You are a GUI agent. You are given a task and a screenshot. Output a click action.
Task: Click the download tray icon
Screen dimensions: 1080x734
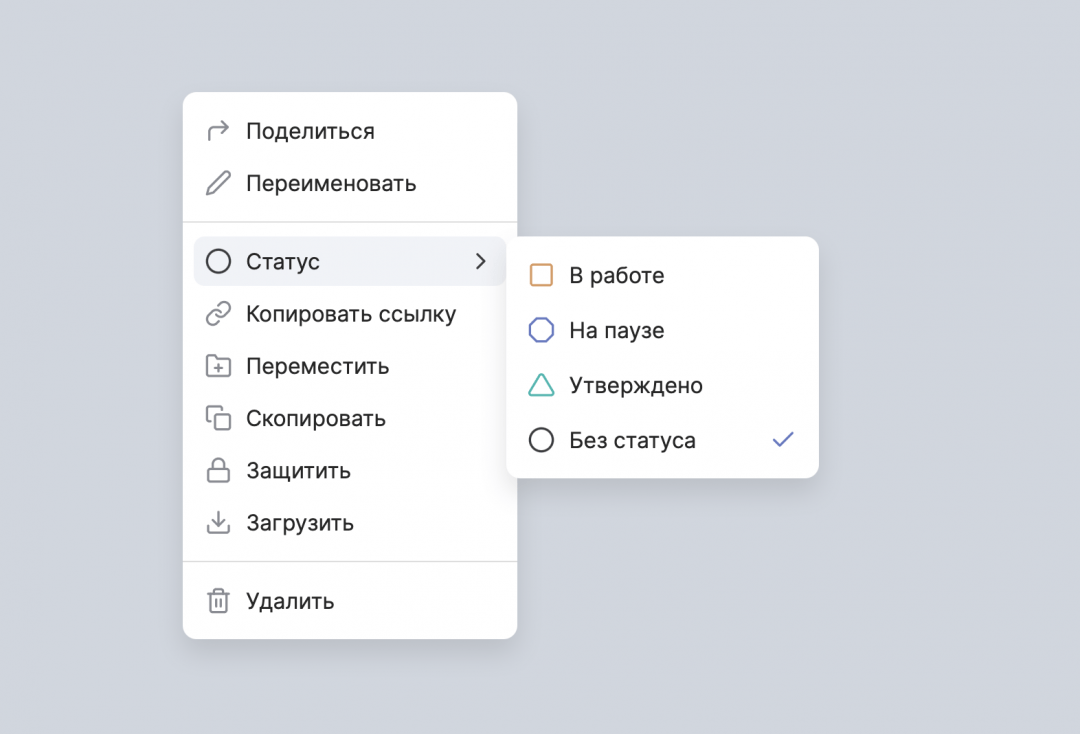(x=217, y=523)
